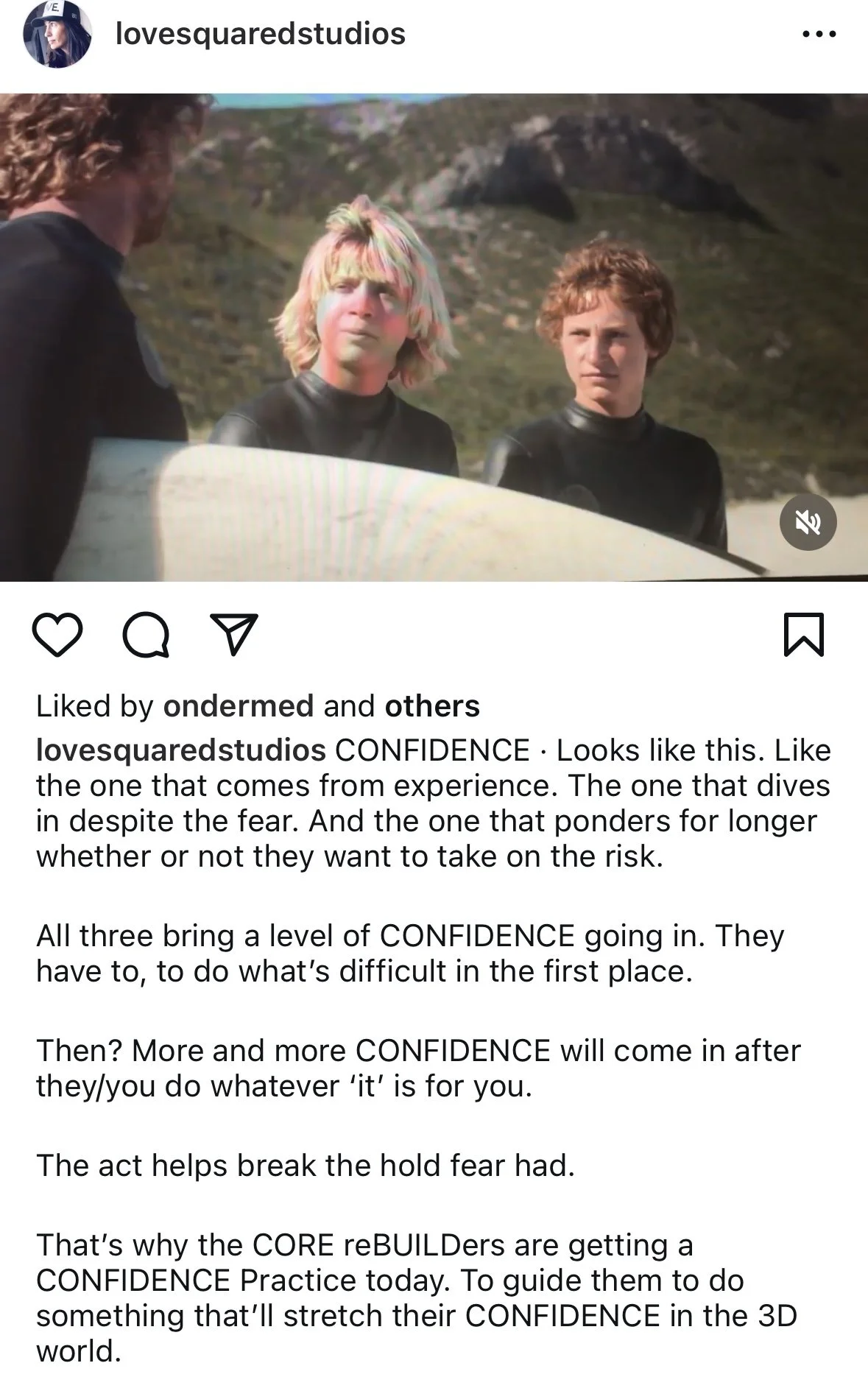Select the 'The act helps break' line

pos(305,1165)
